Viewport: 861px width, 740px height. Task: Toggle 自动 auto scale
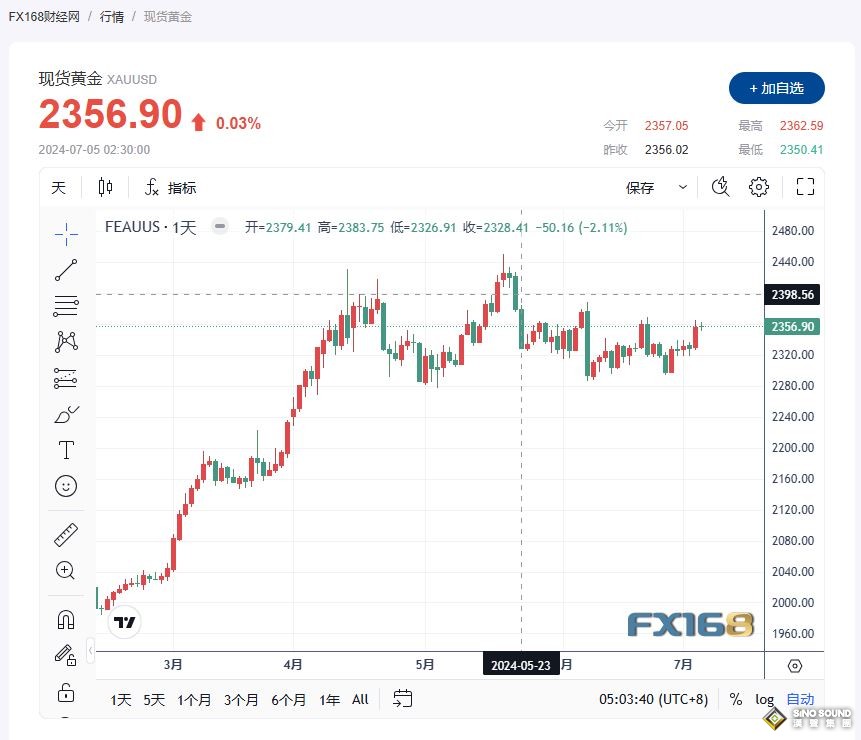(800, 699)
